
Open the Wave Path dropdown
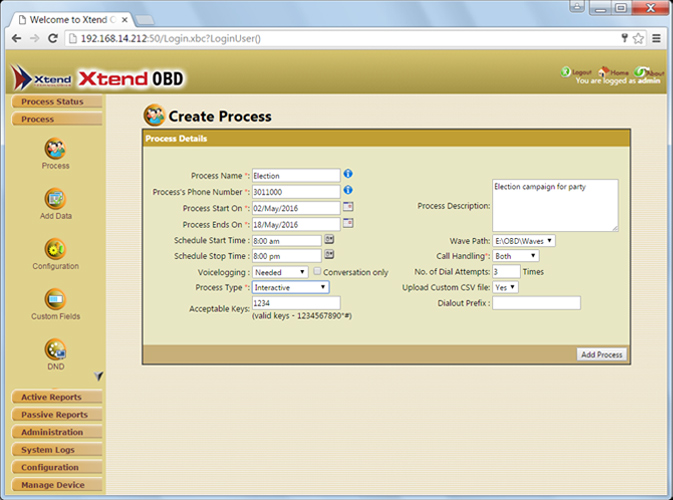click(524, 241)
